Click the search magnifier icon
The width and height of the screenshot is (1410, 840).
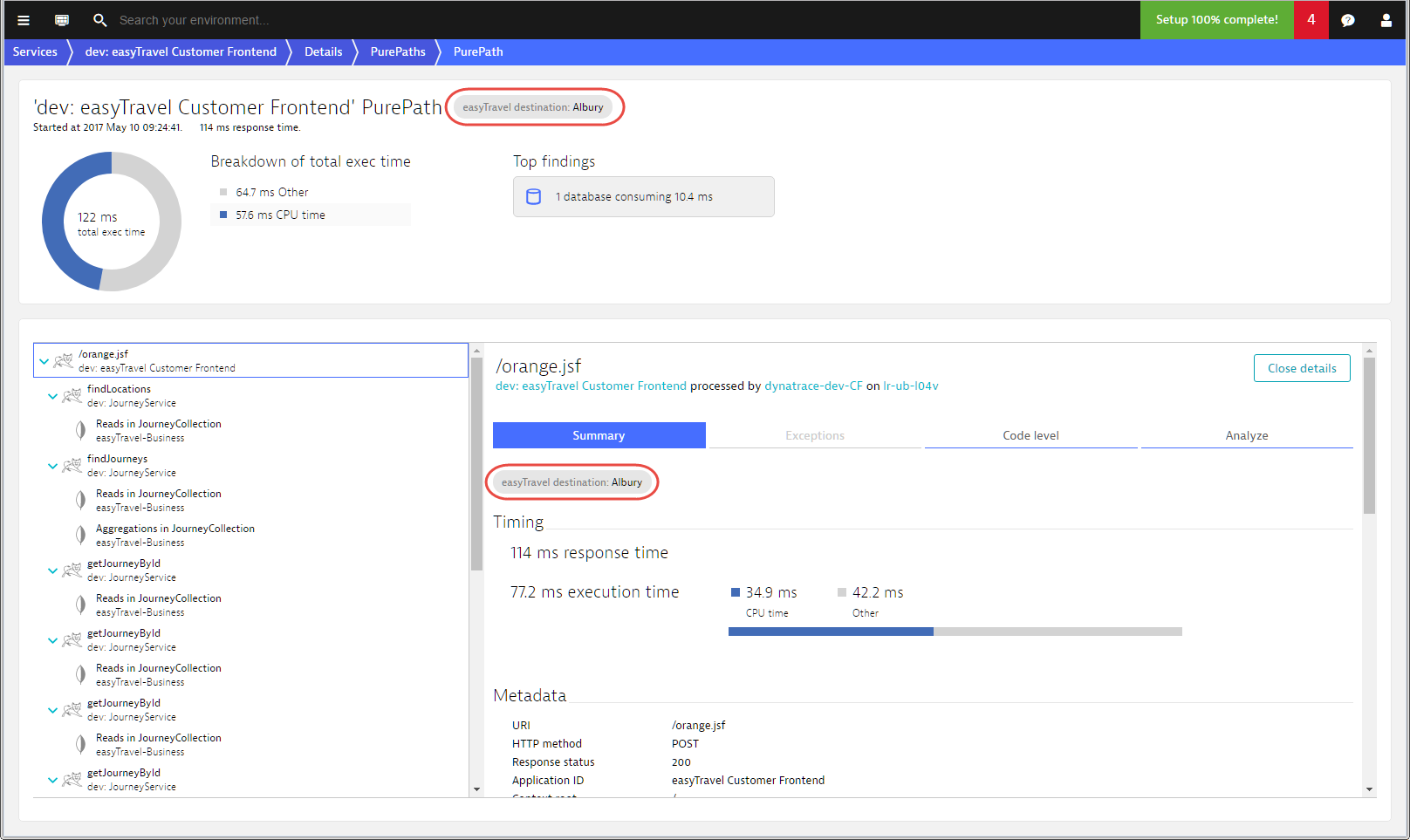point(100,20)
